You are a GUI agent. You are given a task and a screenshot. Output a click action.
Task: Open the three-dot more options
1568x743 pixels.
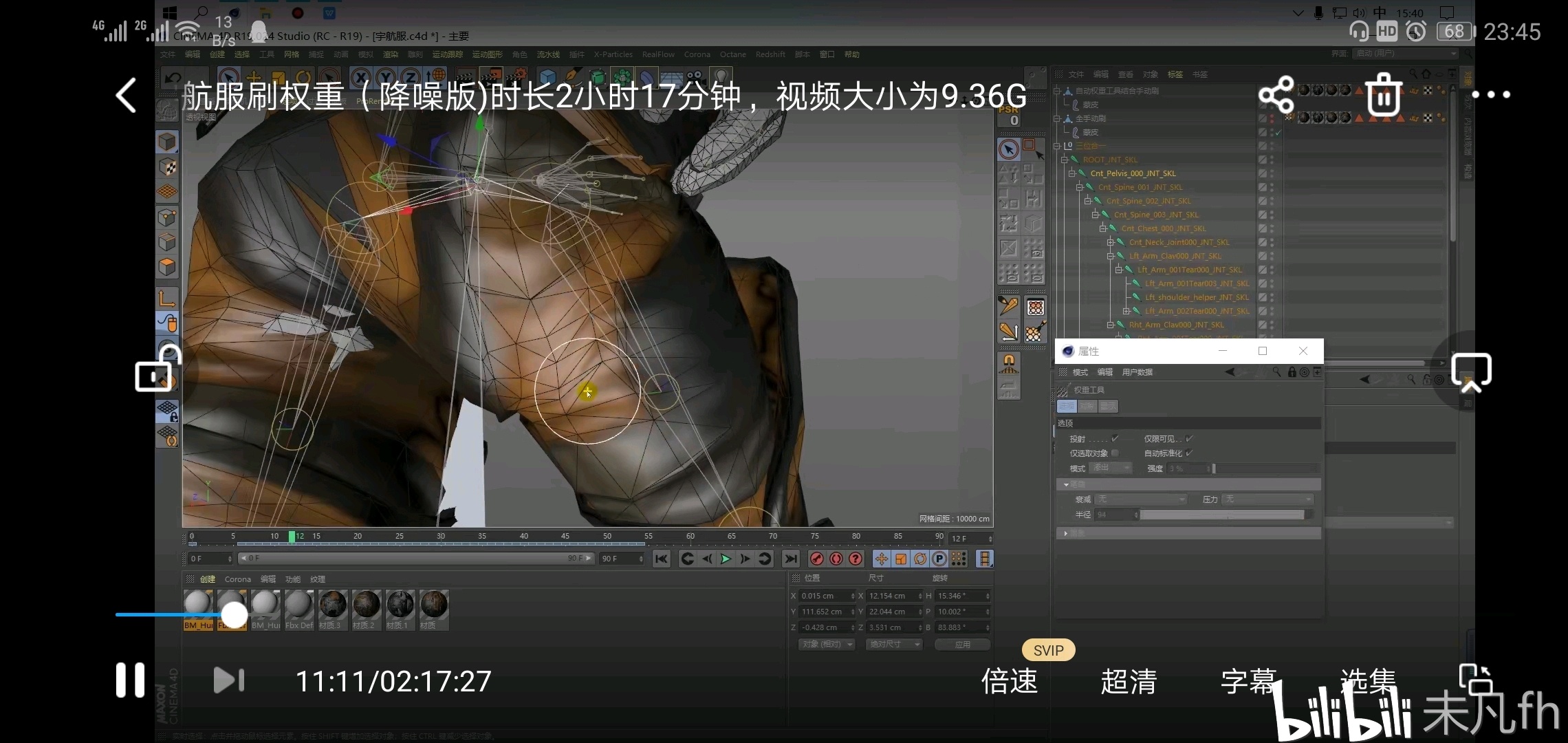(x=1491, y=94)
